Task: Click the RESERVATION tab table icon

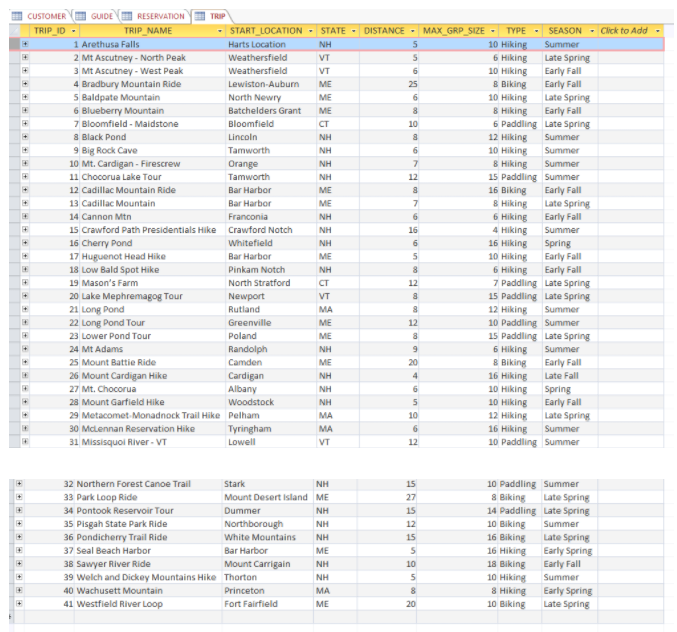Action: [x=127, y=16]
